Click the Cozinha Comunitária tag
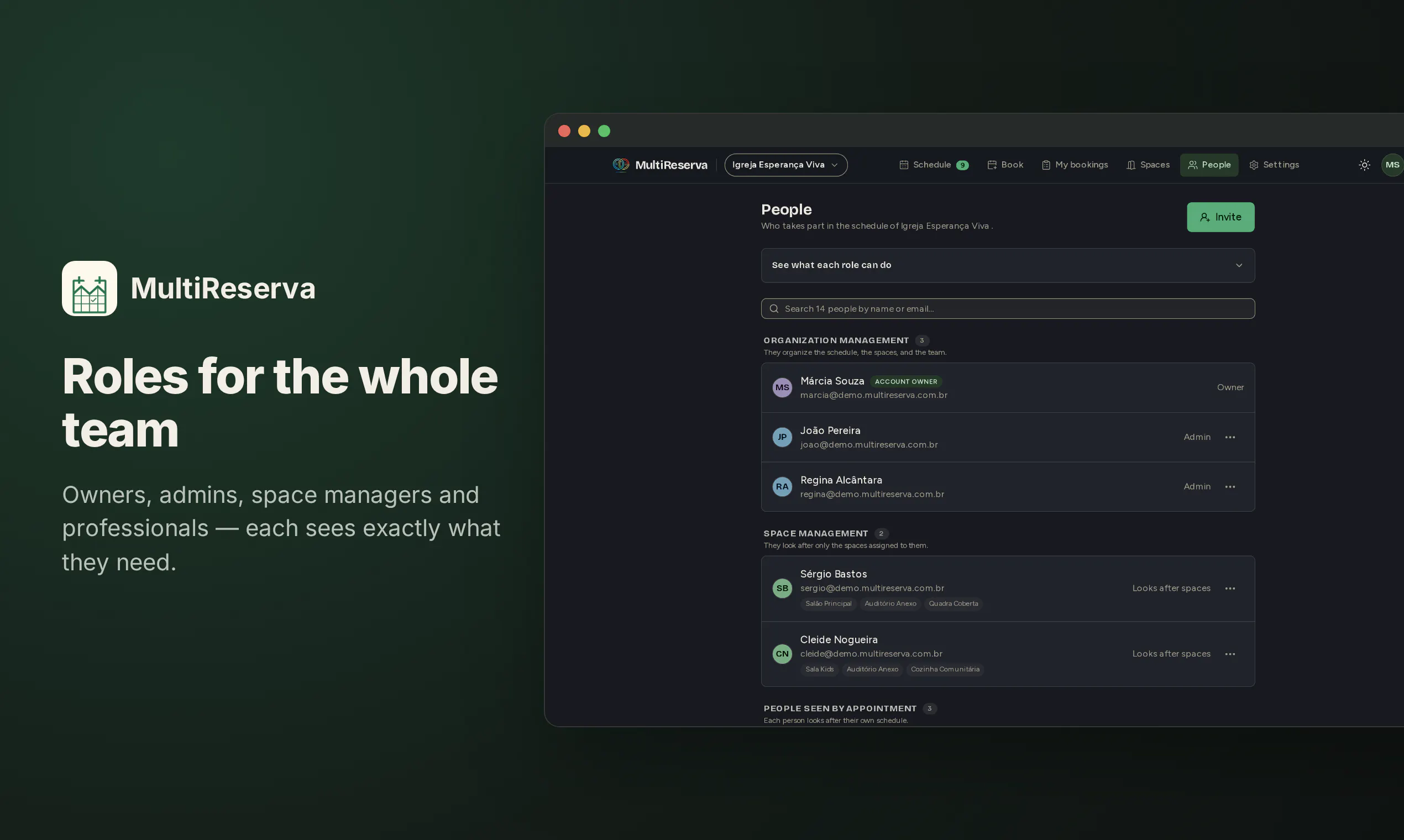This screenshot has width=1404, height=840. [944, 669]
